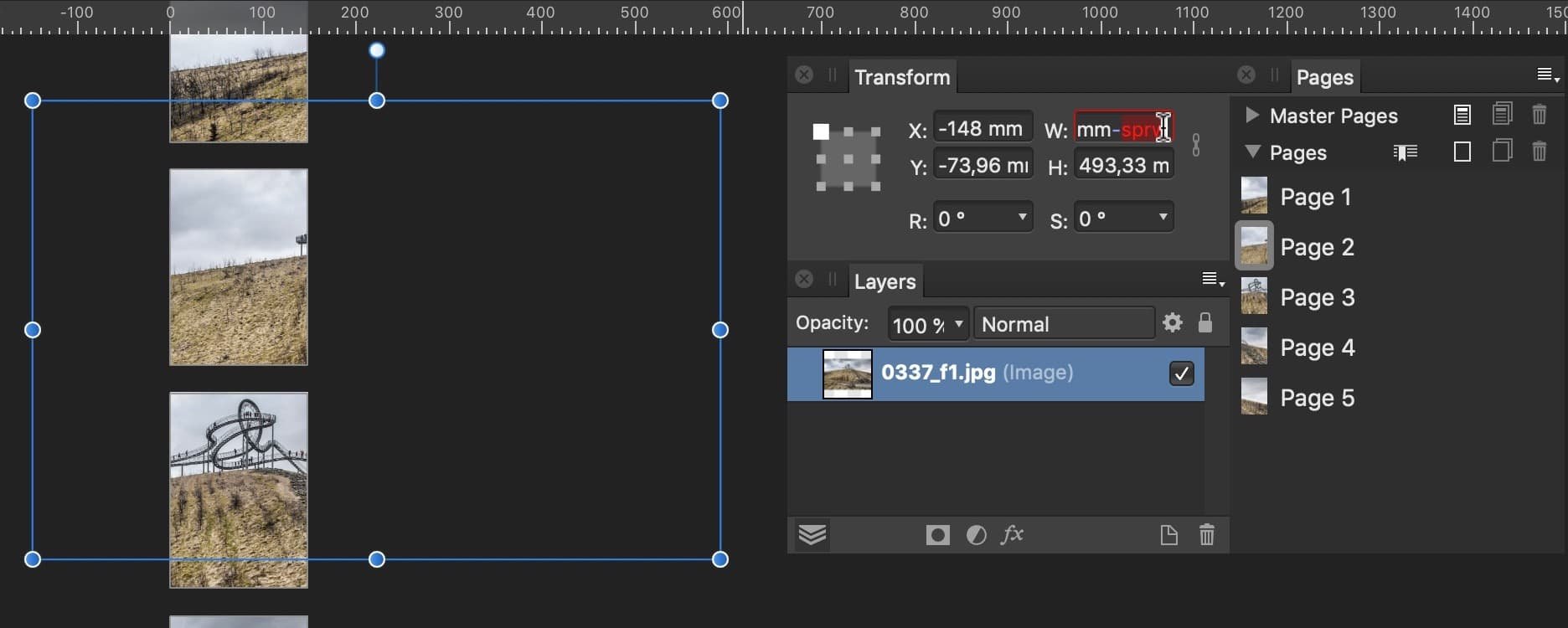Add new layer using page icon

coord(1168,535)
